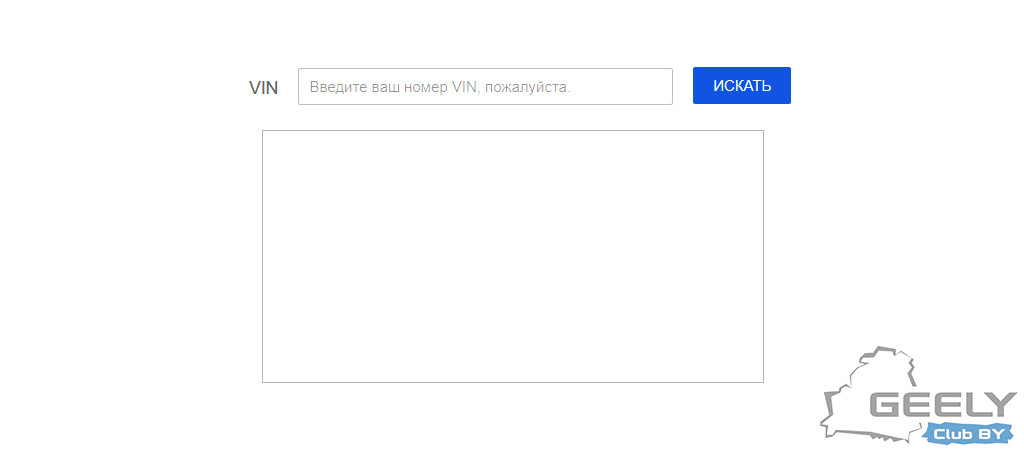Image resolution: width=1024 pixels, height=458 pixels.
Task: Click inside the empty results box
Action: pyautogui.click(x=513, y=256)
